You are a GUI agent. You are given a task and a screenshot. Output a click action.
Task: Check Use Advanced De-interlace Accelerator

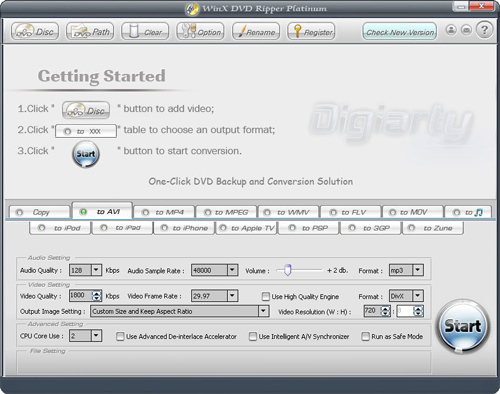120,336
